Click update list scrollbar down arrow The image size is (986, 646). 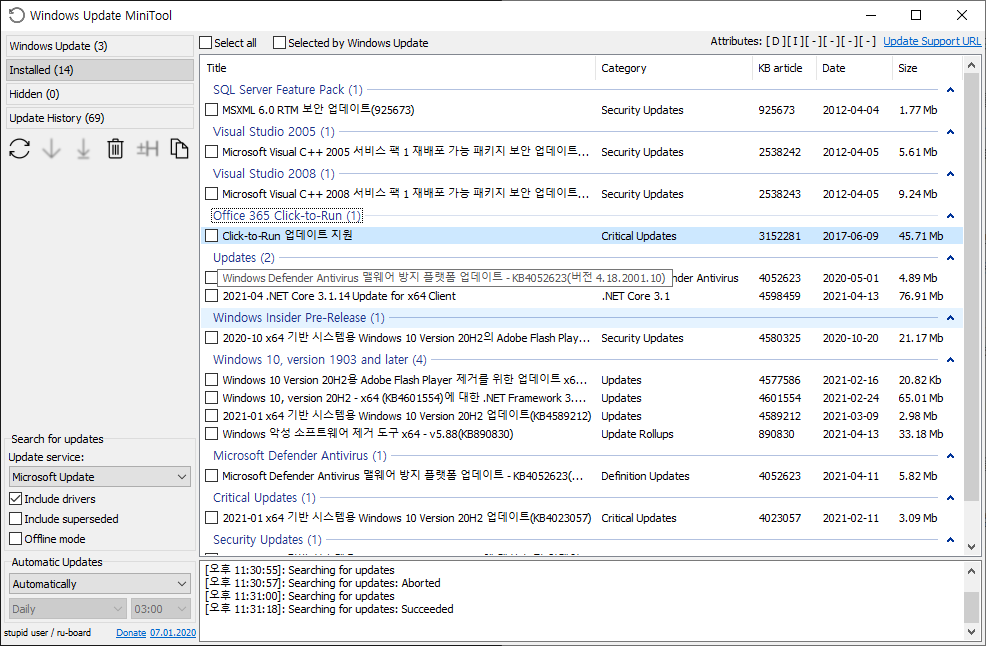tap(972, 547)
